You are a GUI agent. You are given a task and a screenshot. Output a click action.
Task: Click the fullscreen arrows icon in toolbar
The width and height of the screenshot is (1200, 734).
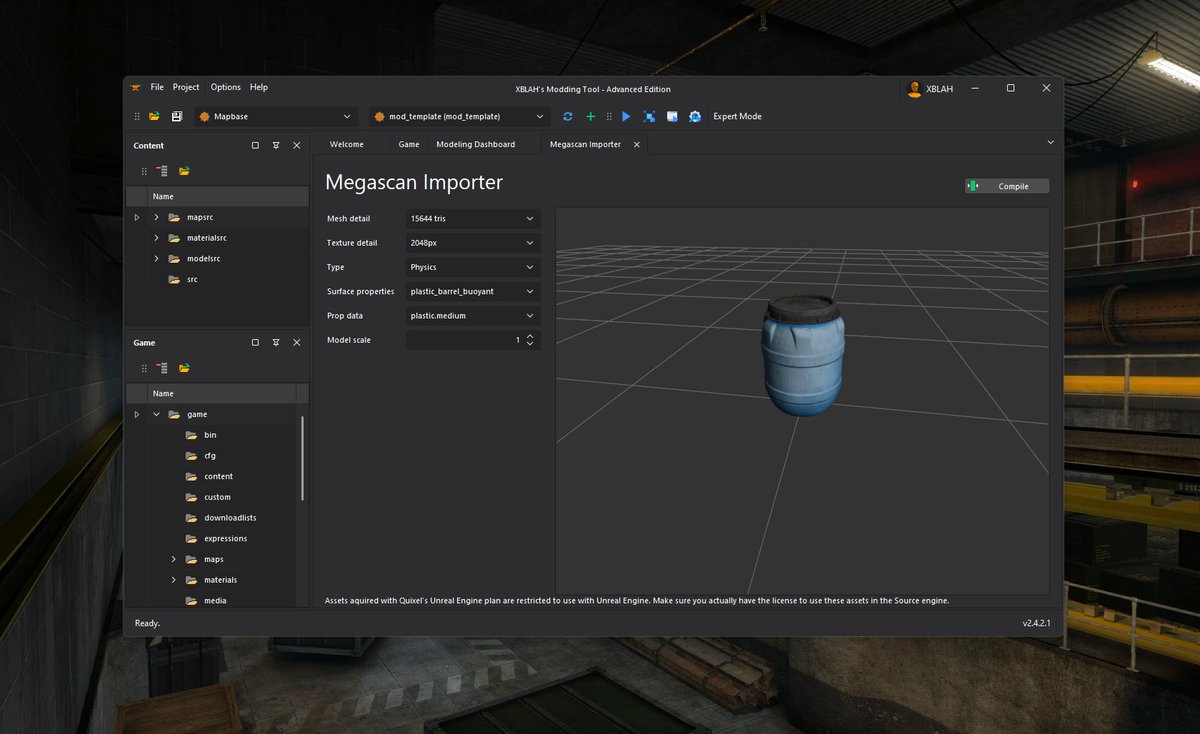649,117
